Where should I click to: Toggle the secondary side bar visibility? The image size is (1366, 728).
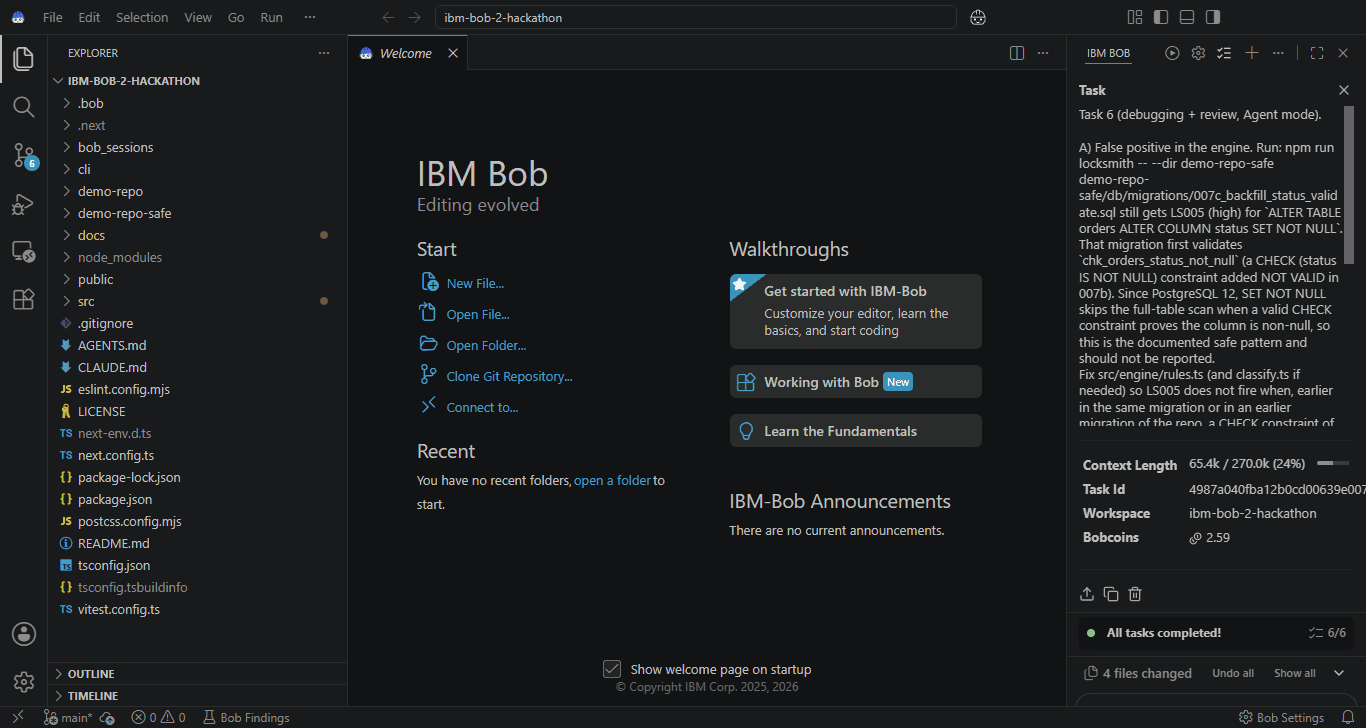click(x=1213, y=17)
